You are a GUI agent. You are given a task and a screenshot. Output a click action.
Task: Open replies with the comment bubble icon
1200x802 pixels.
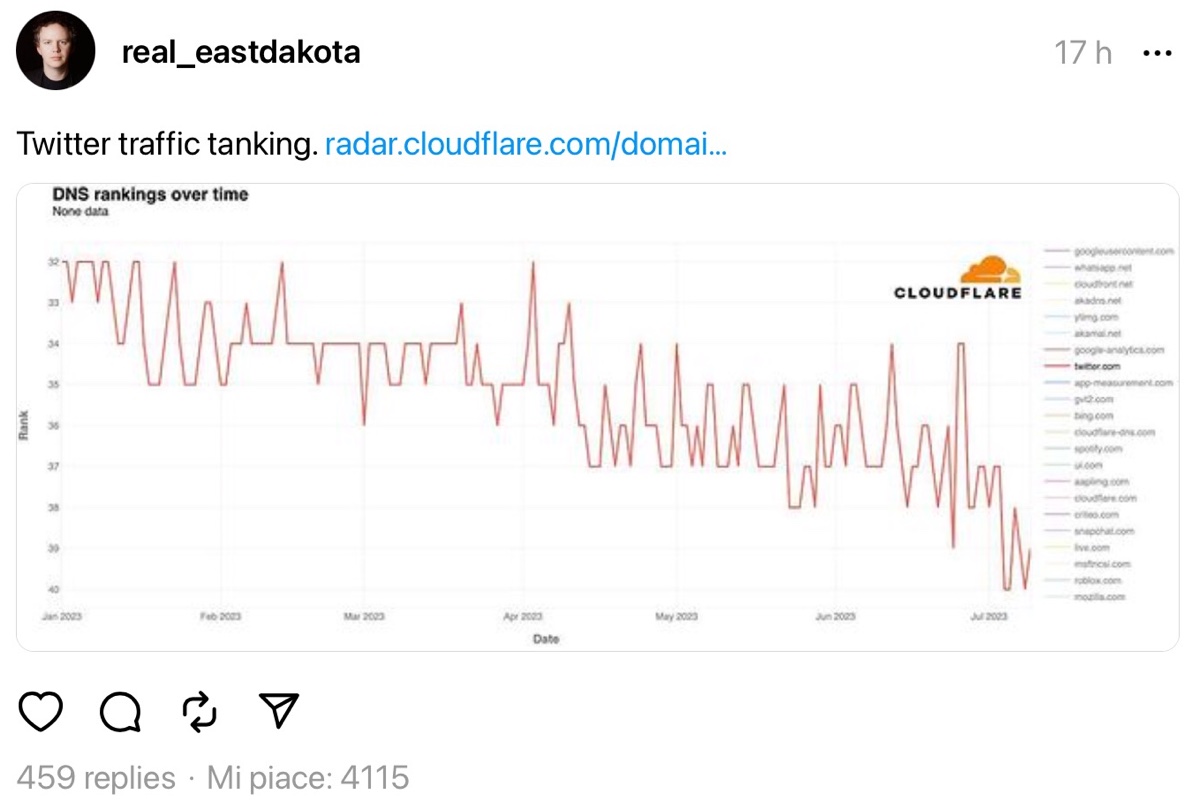(120, 712)
